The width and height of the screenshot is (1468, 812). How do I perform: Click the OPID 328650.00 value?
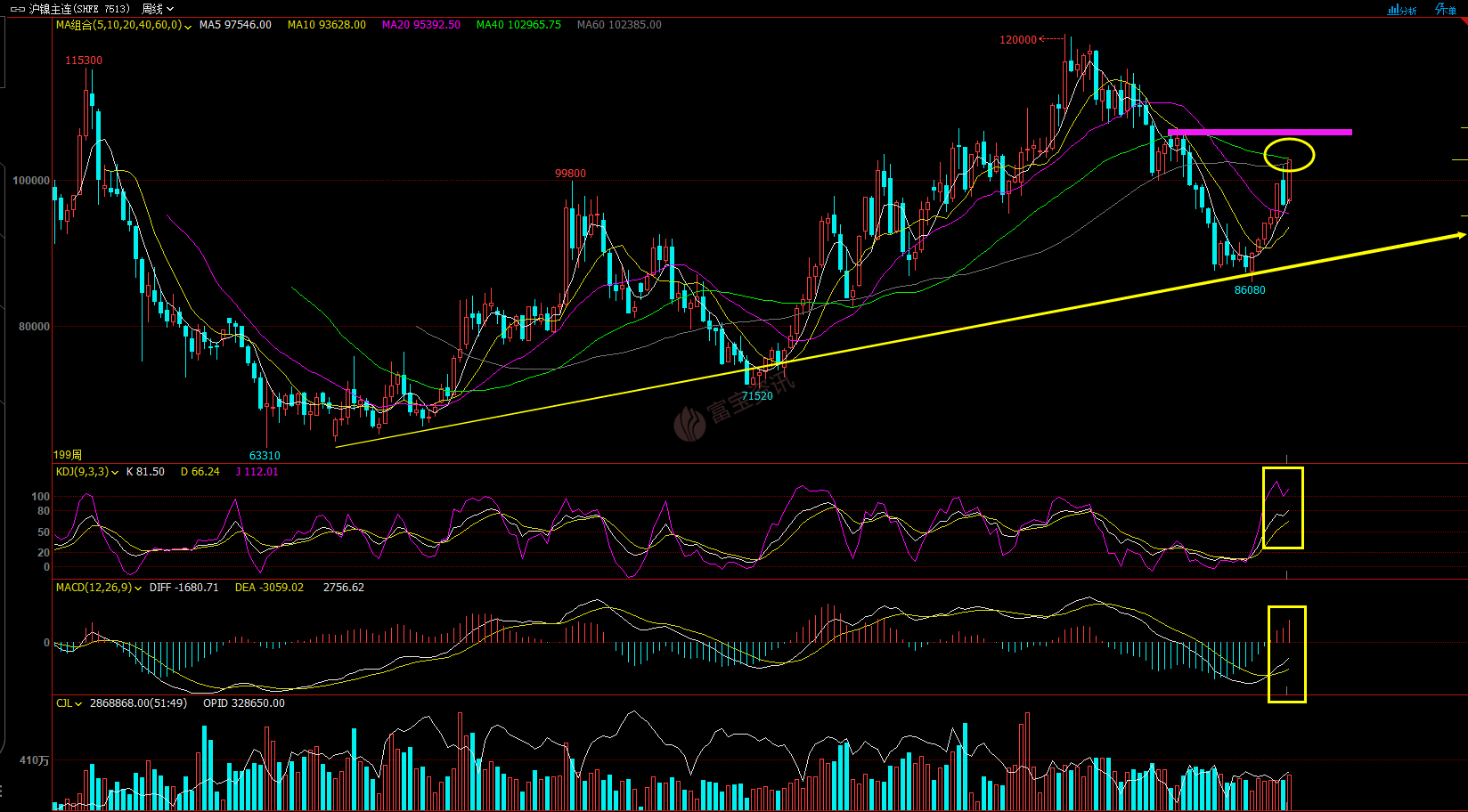(x=244, y=703)
